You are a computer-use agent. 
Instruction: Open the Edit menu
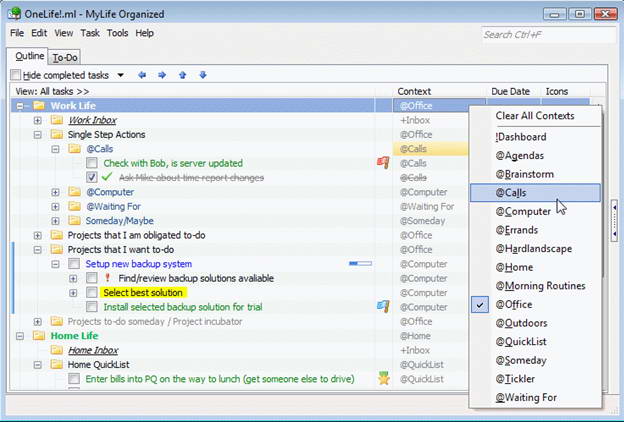pos(39,33)
